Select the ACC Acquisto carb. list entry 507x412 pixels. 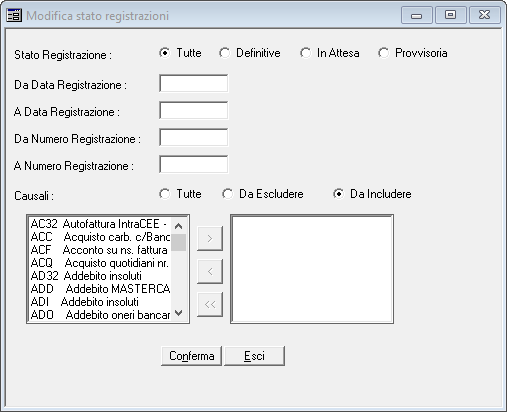click(x=100, y=237)
